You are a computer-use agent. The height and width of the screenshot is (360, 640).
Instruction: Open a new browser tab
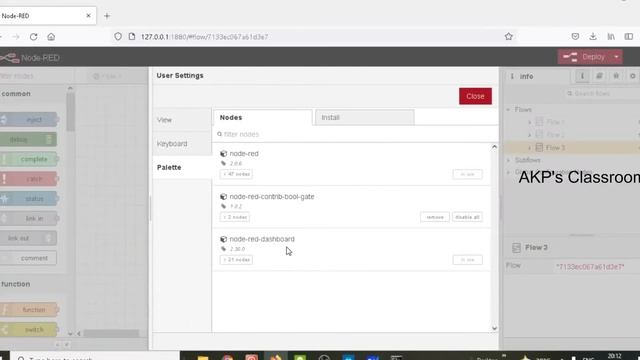pyautogui.click(x=107, y=16)
